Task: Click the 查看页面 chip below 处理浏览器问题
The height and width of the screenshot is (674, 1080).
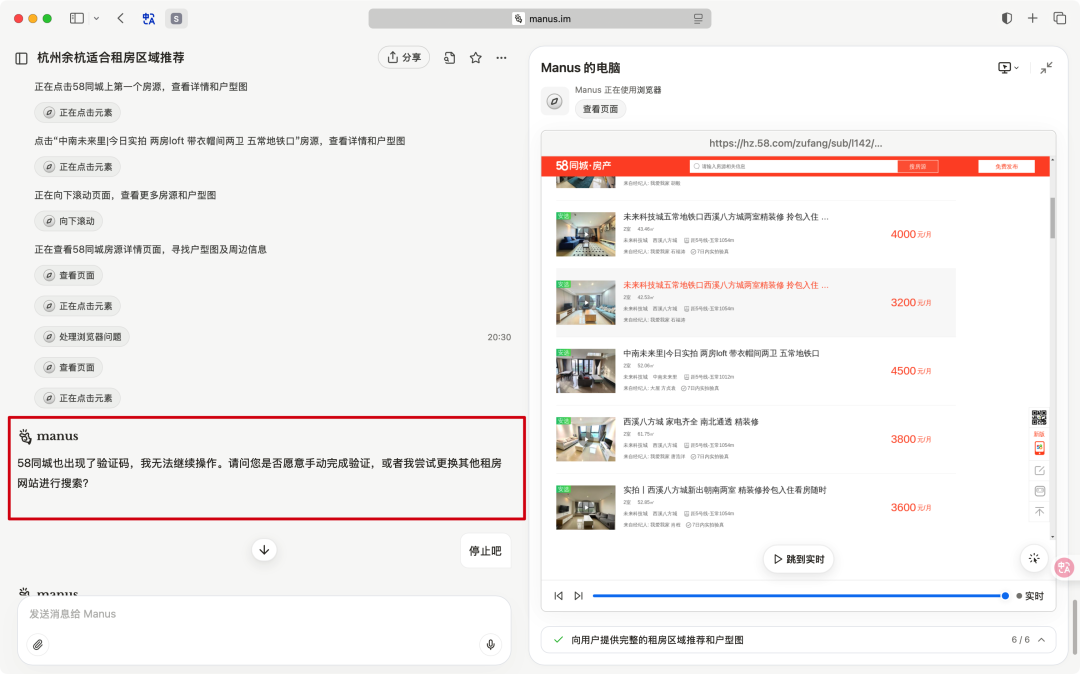Action: [x=69, y=368]
